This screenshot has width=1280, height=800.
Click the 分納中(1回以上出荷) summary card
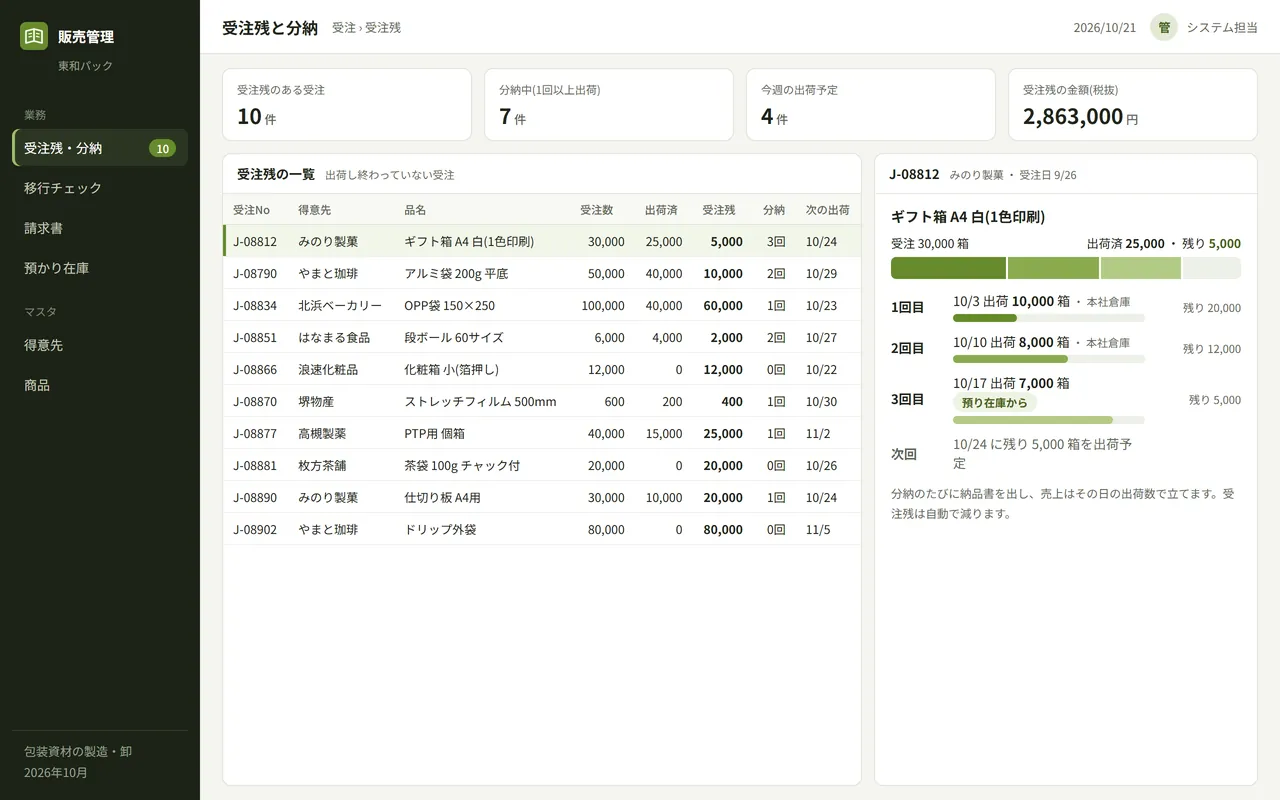[609, 104]
